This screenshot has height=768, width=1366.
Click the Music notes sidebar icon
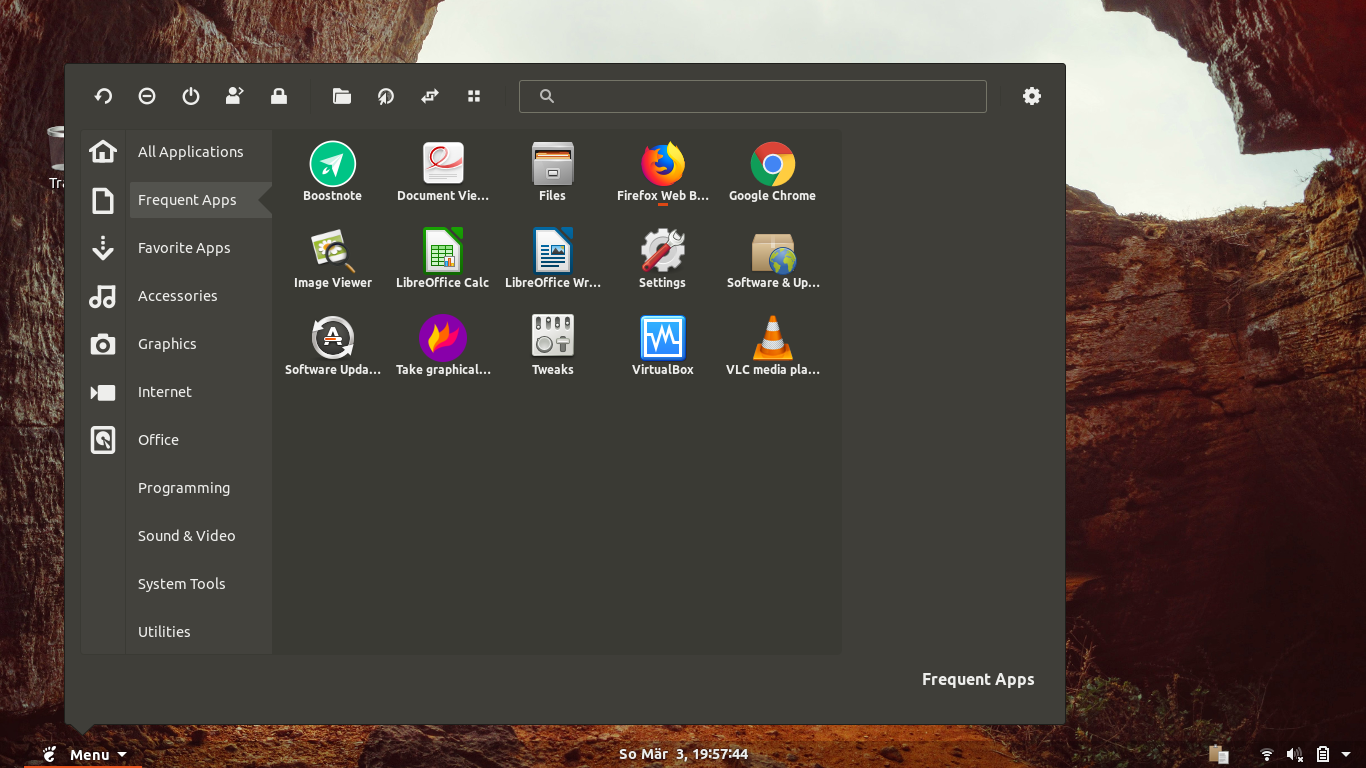tap(103, 296)
